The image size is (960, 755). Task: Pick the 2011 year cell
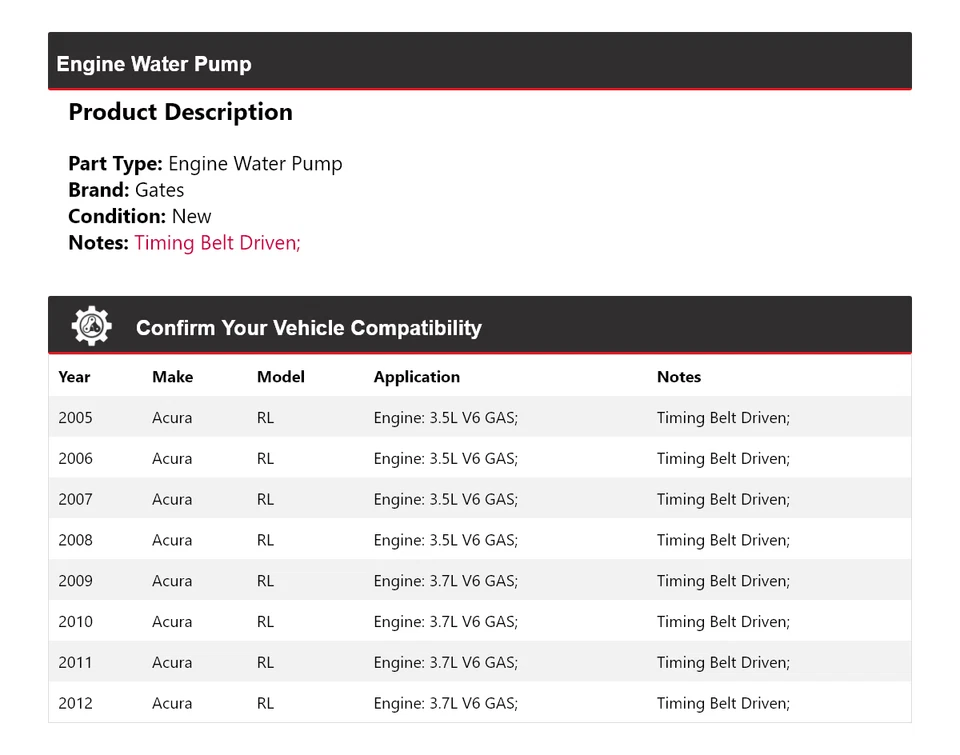pyautogui.click(x=75, y=662)
